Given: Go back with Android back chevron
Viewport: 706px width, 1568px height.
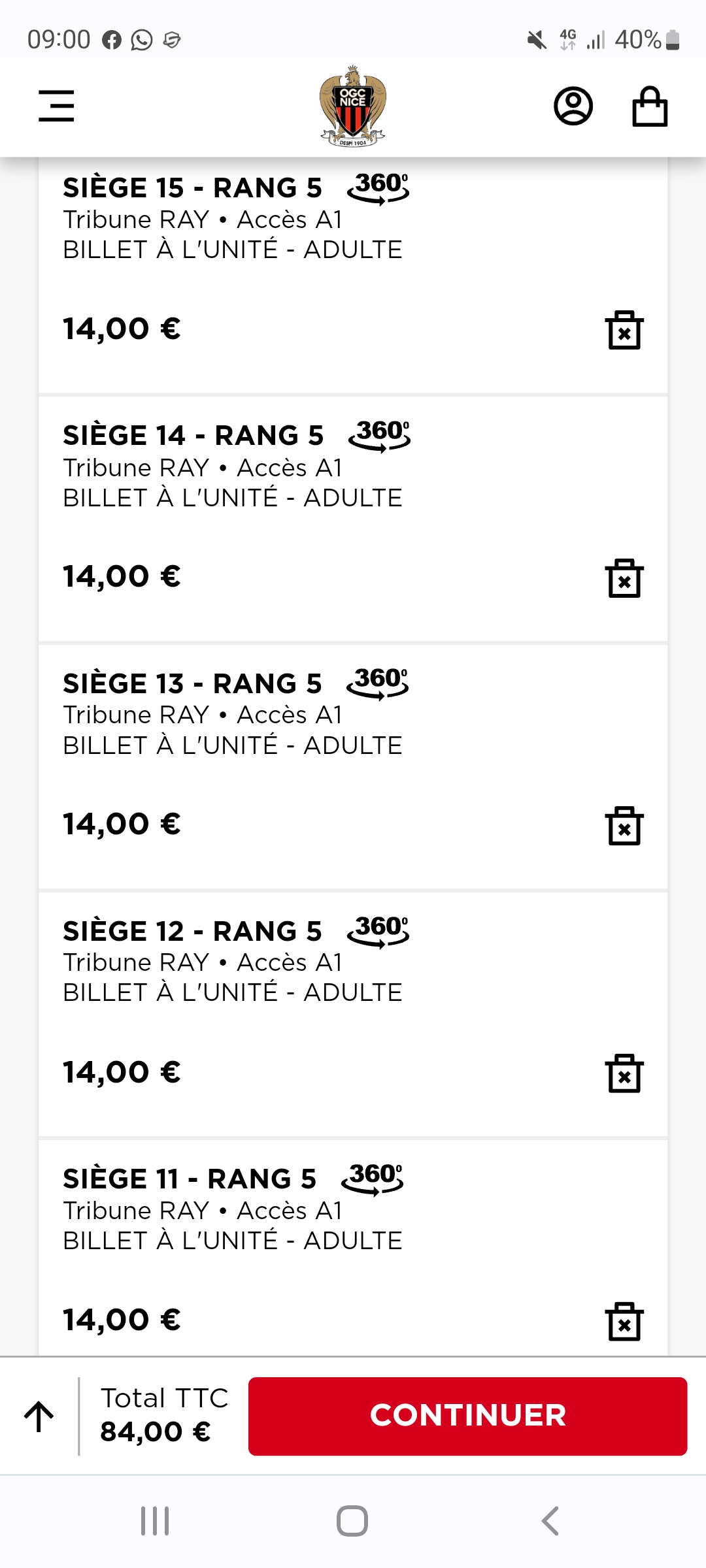Looking at the screenshot, I should (550, 1521).
